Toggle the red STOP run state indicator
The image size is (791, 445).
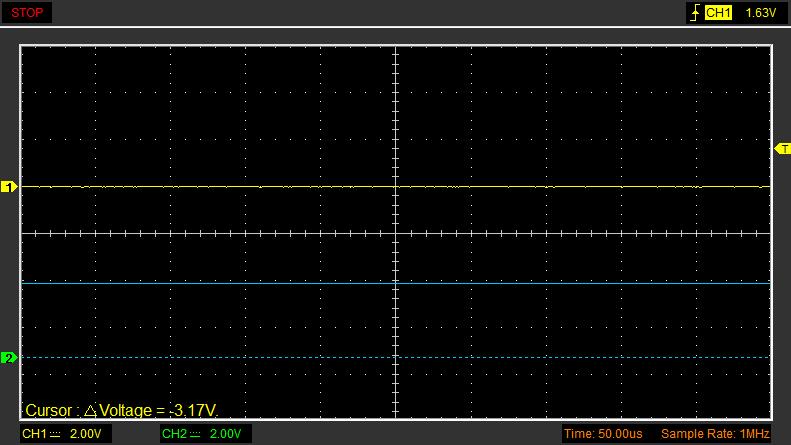[x=26, y=13]
